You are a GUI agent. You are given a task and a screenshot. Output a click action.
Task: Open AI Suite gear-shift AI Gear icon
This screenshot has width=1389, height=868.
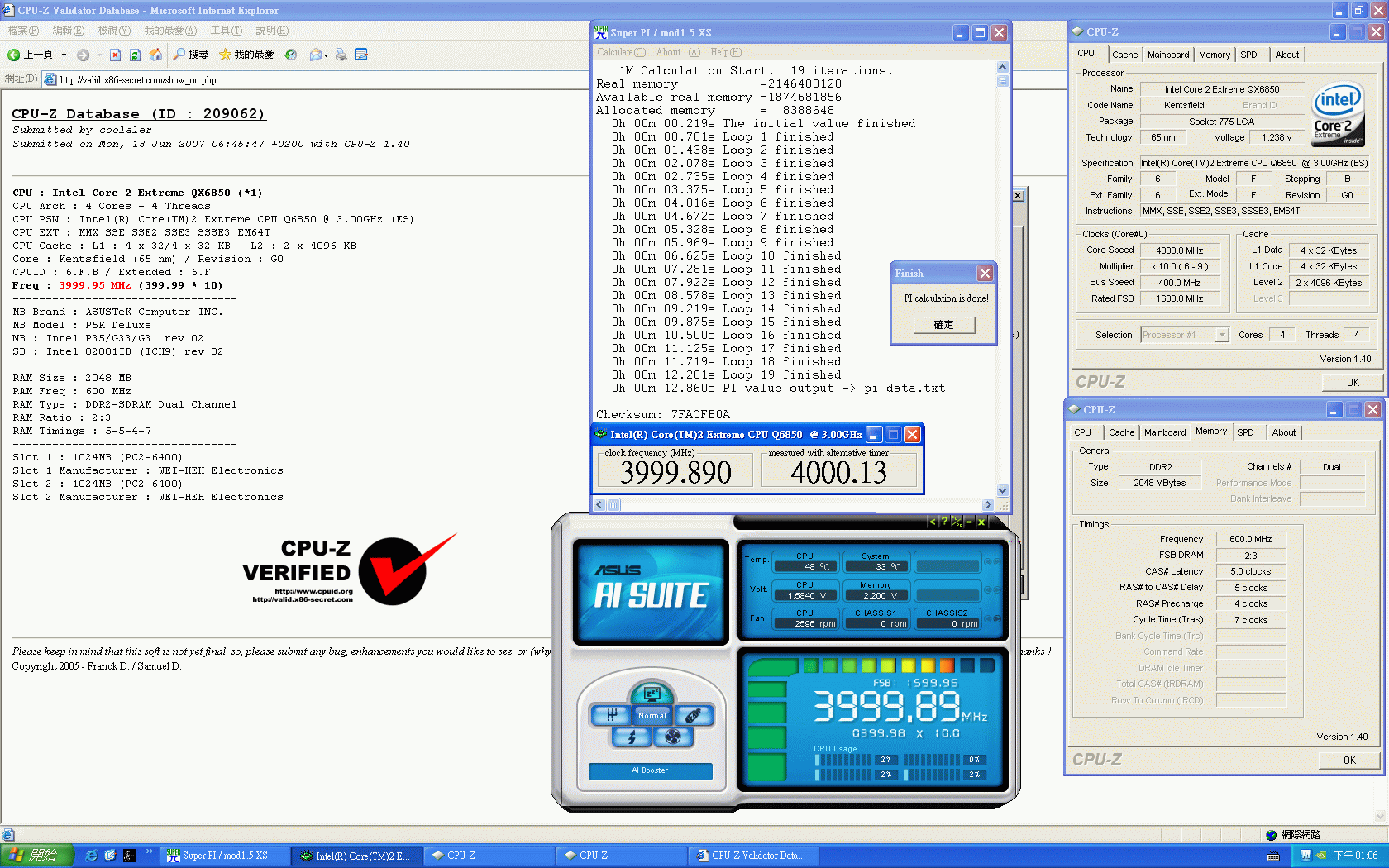click(x=611, y=714)
